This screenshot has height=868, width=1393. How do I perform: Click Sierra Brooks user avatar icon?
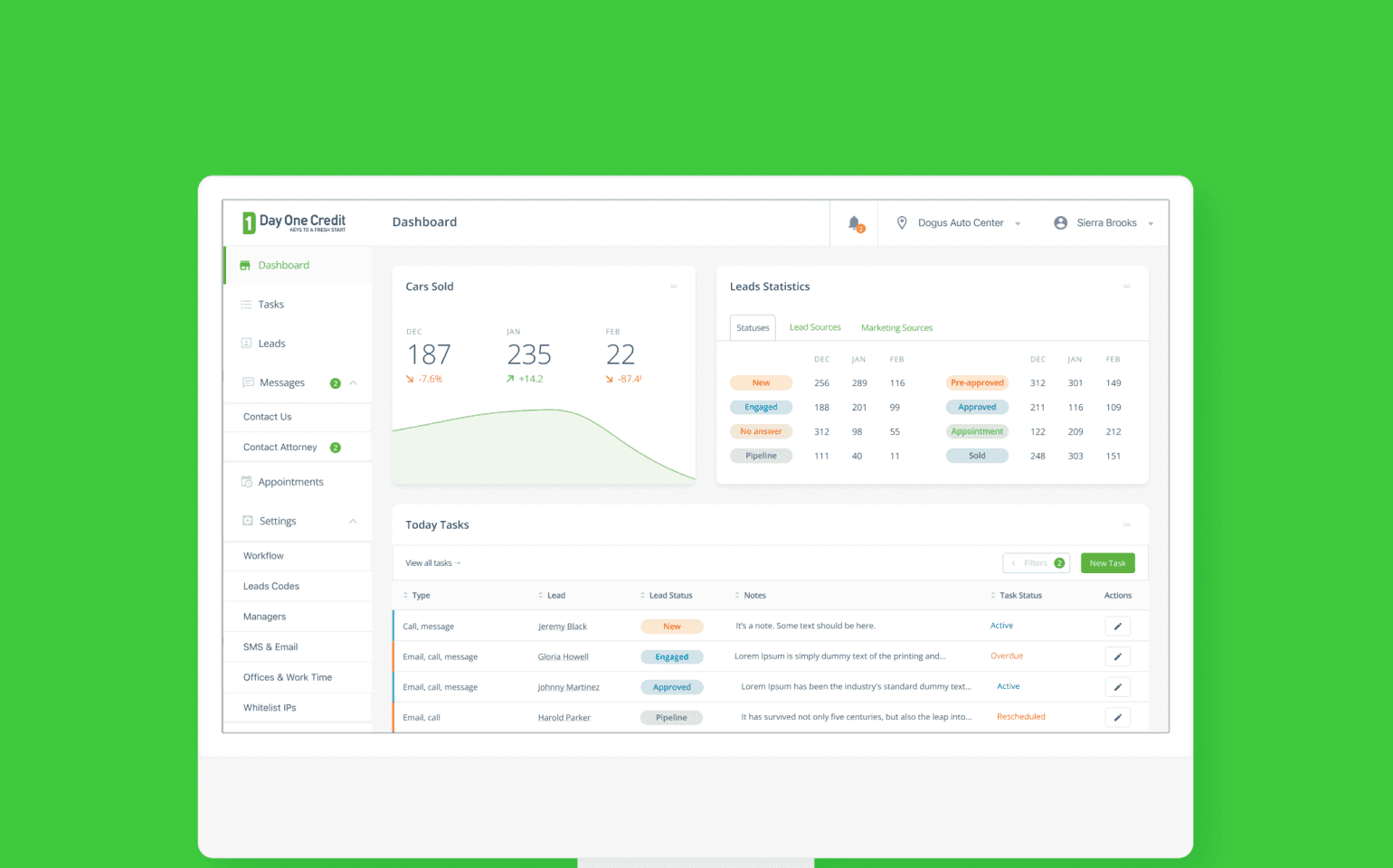tap(1060, 222)
